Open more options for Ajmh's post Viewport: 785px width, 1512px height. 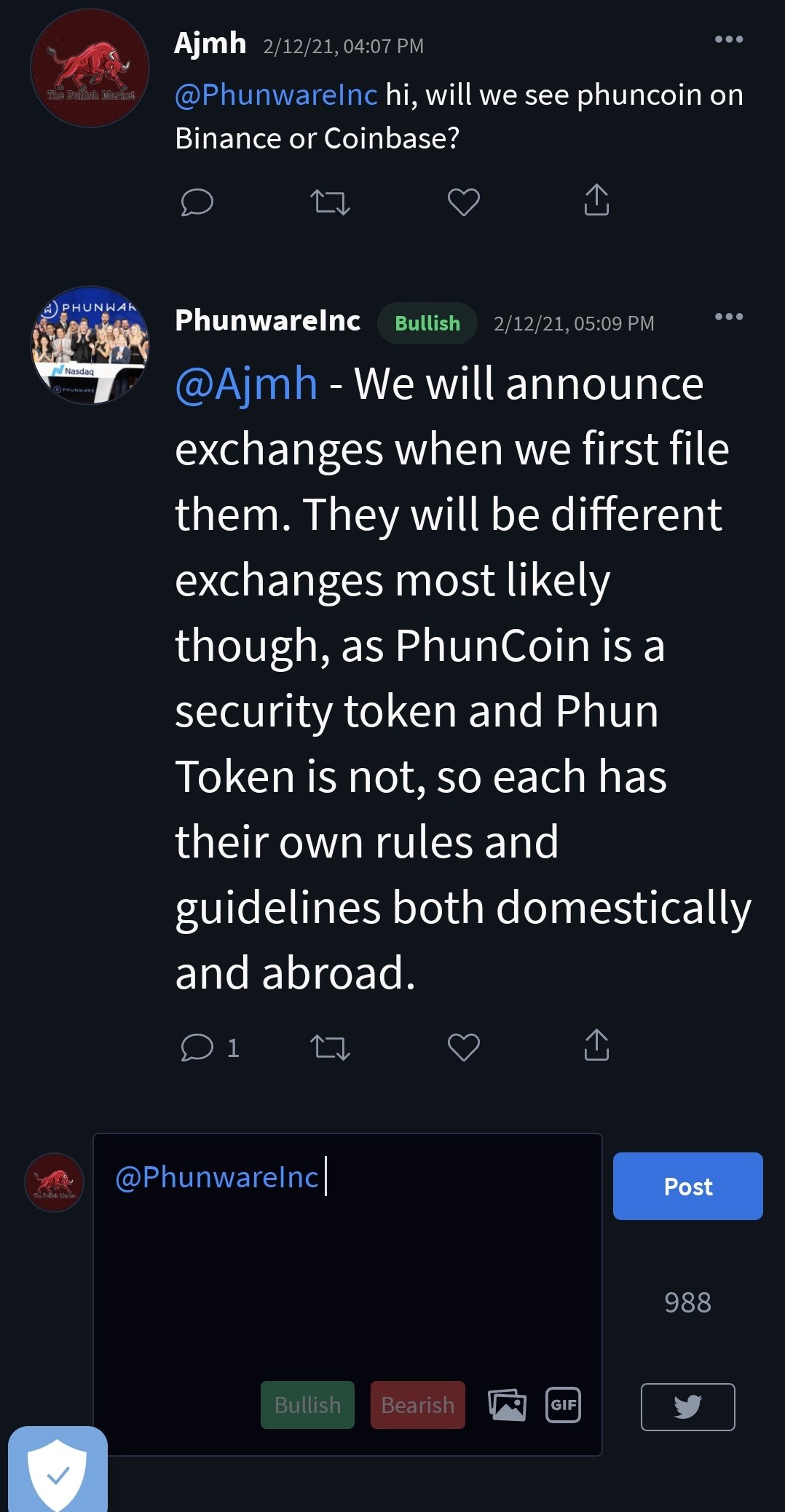coord(728,39)
